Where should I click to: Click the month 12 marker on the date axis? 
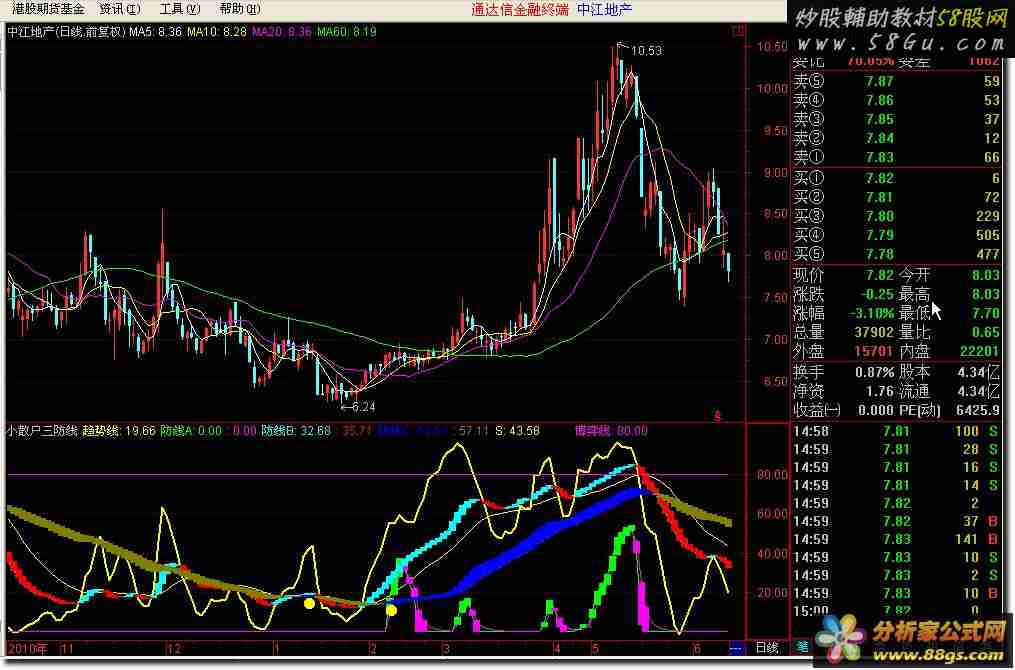175,648
